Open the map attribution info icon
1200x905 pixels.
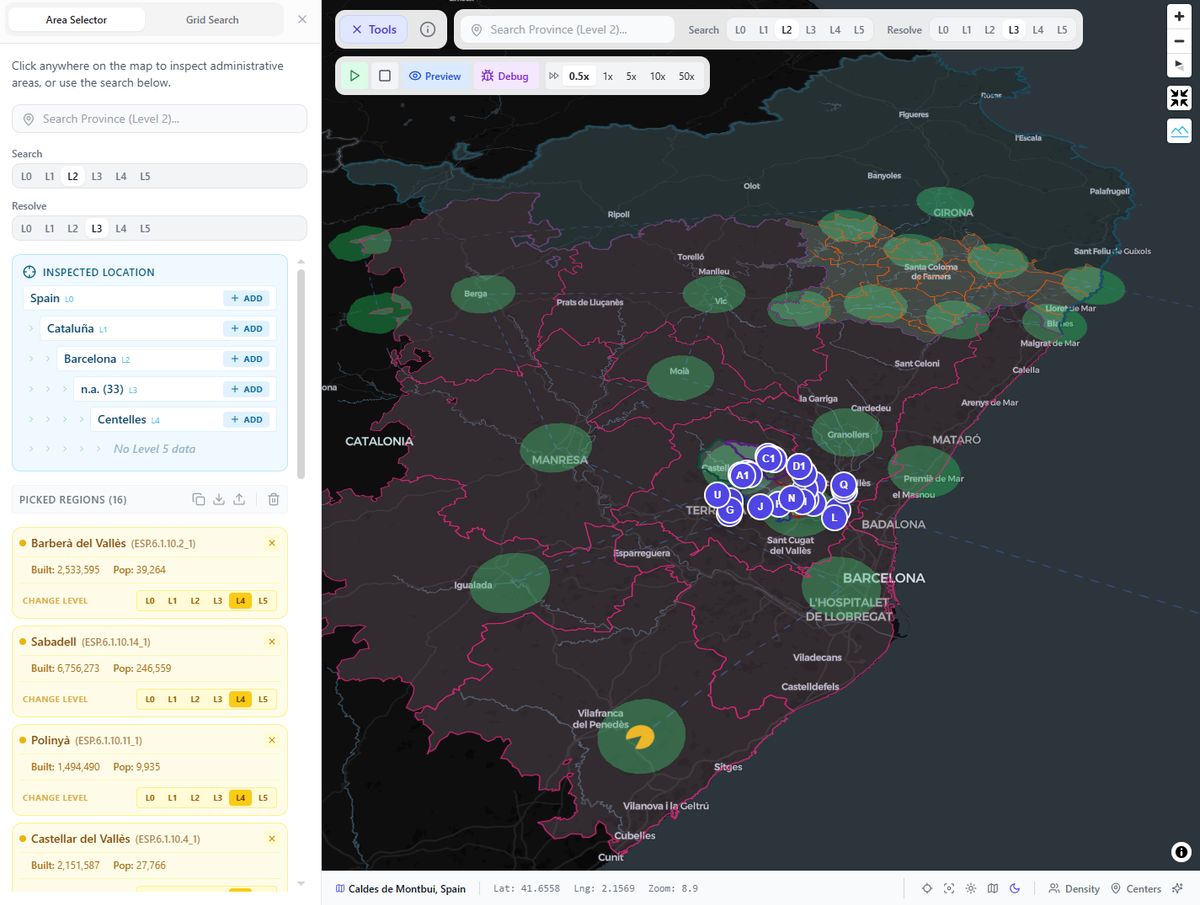point(1181,852)
